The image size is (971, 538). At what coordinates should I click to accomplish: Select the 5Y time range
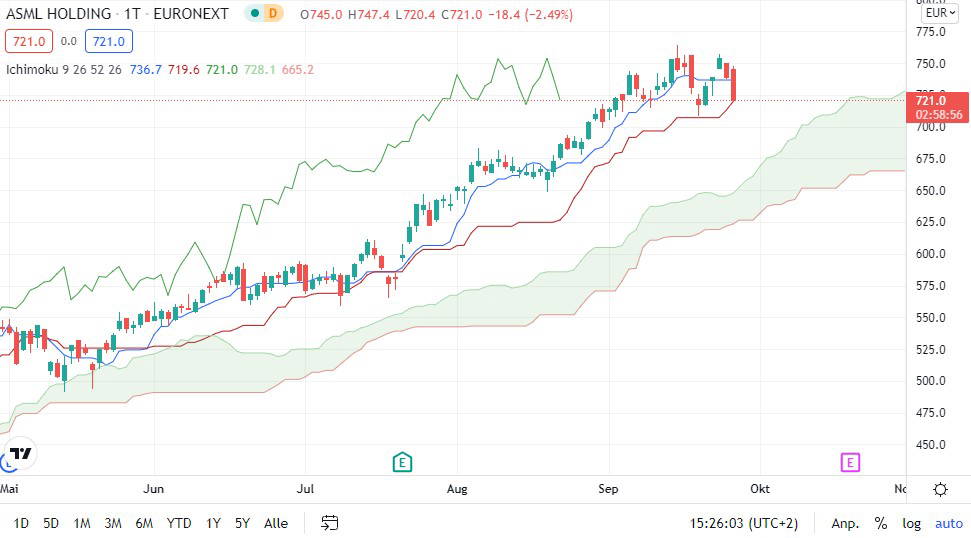coord(242,523)
